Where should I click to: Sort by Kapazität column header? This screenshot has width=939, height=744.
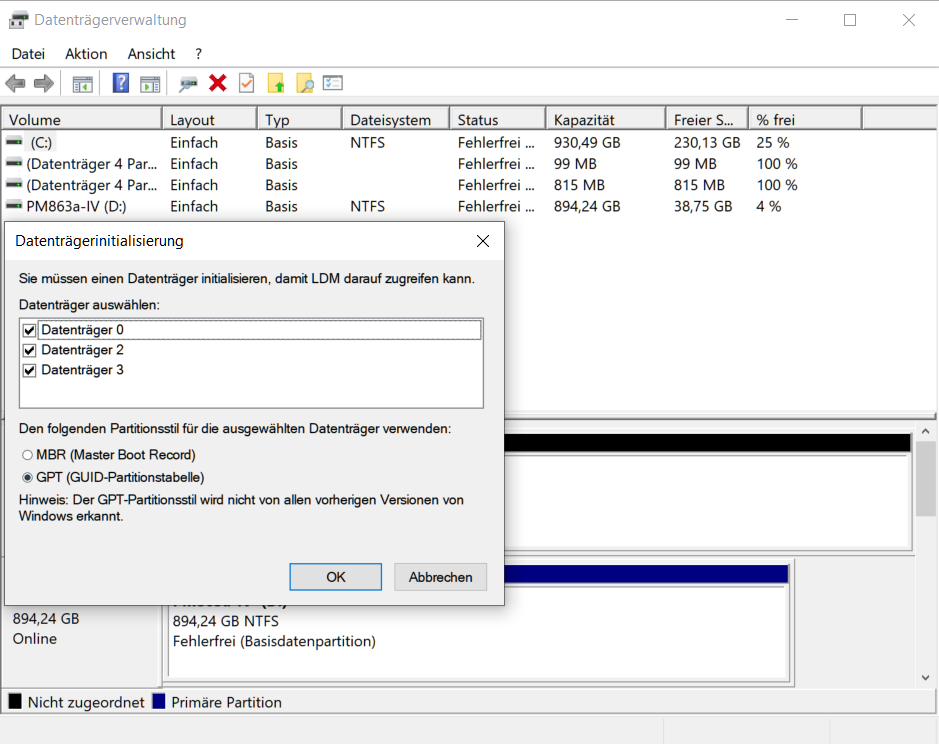(x=605, y=119)
